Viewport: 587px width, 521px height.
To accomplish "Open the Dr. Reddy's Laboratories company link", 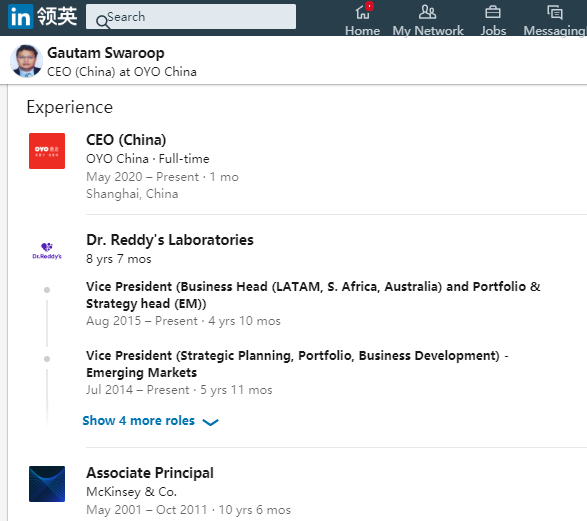I will coord(170,240).
